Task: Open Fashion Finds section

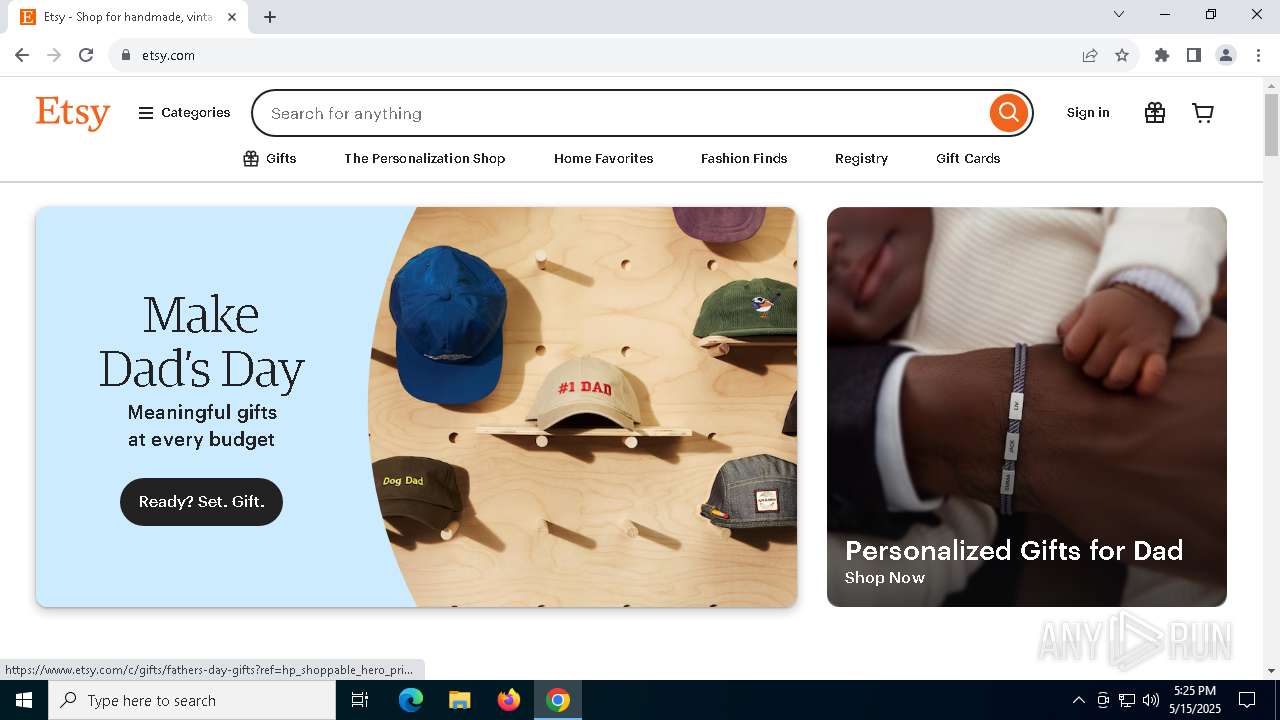Action: [744, 158]
